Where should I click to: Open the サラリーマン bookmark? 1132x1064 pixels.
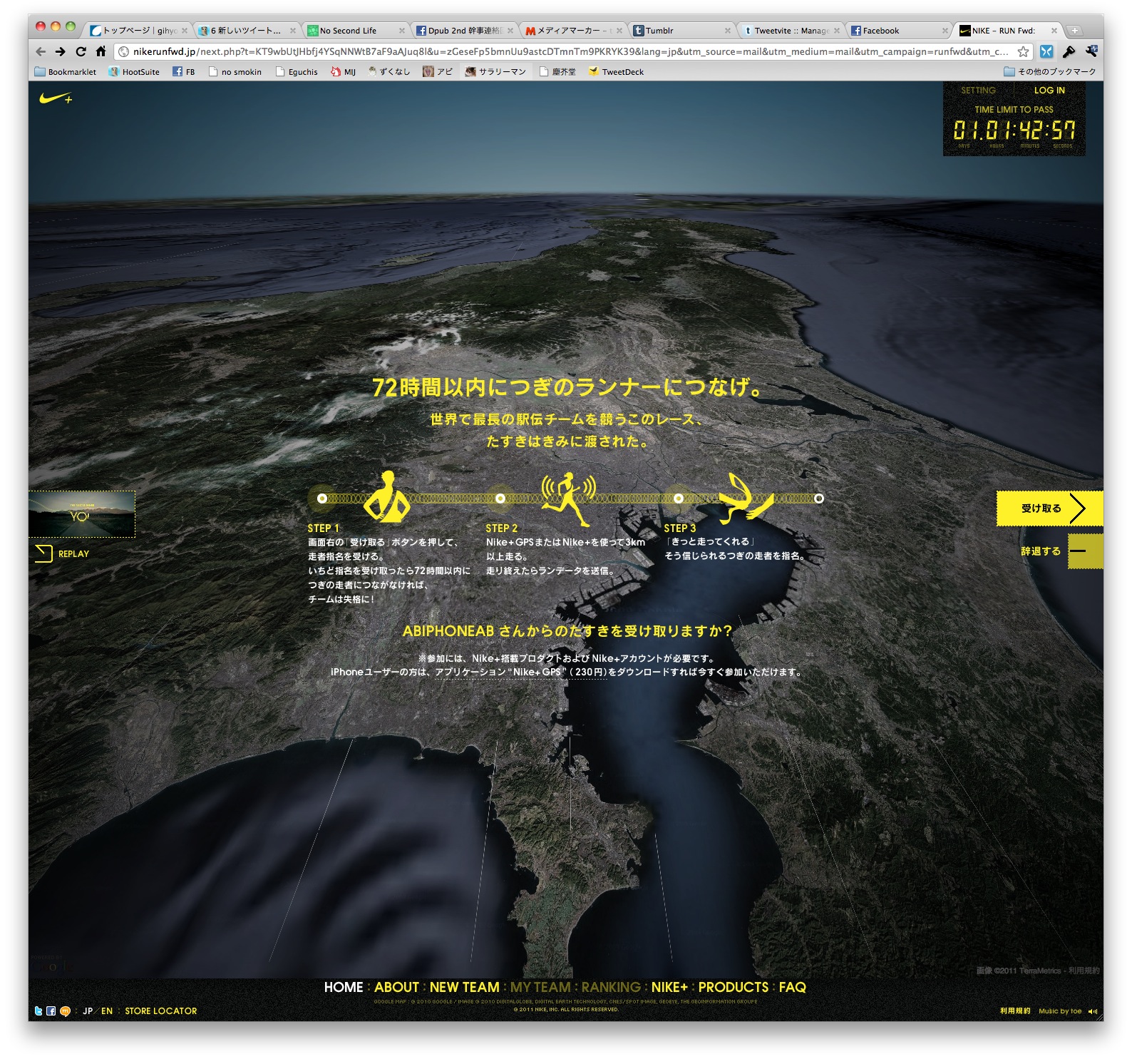tap(495, 71)
